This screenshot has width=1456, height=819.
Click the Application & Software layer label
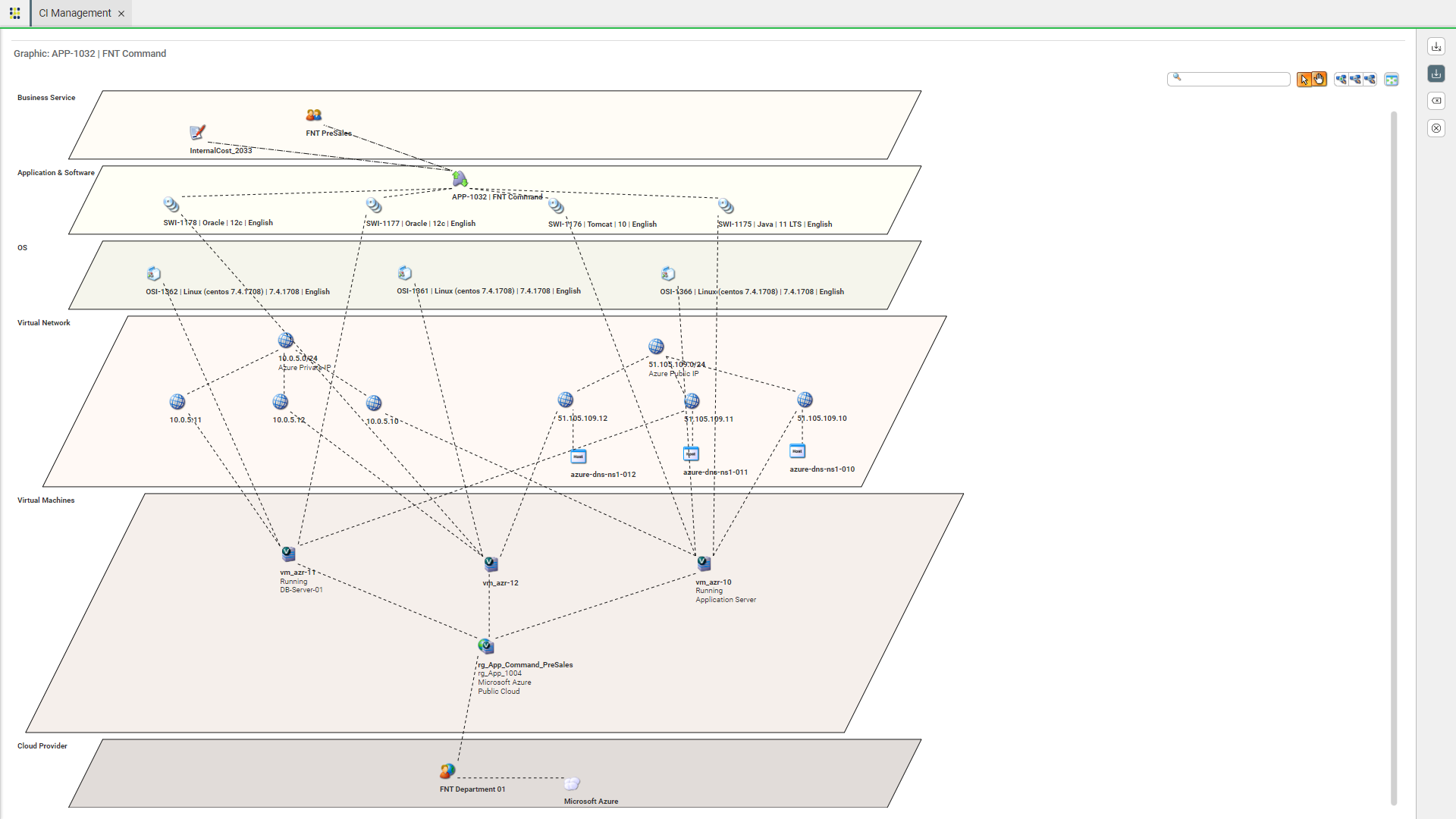(x=56, y=173)
